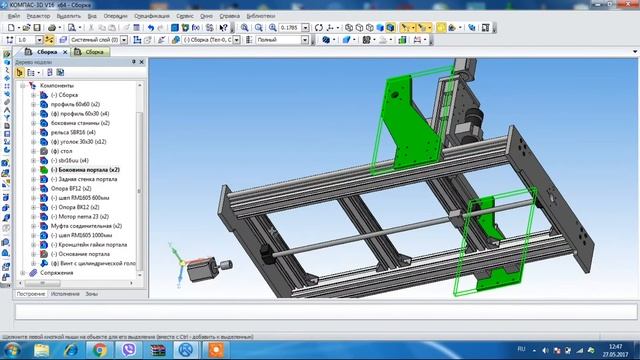
Task: Click the rotate view icon
Action: (x=319, y=28)
